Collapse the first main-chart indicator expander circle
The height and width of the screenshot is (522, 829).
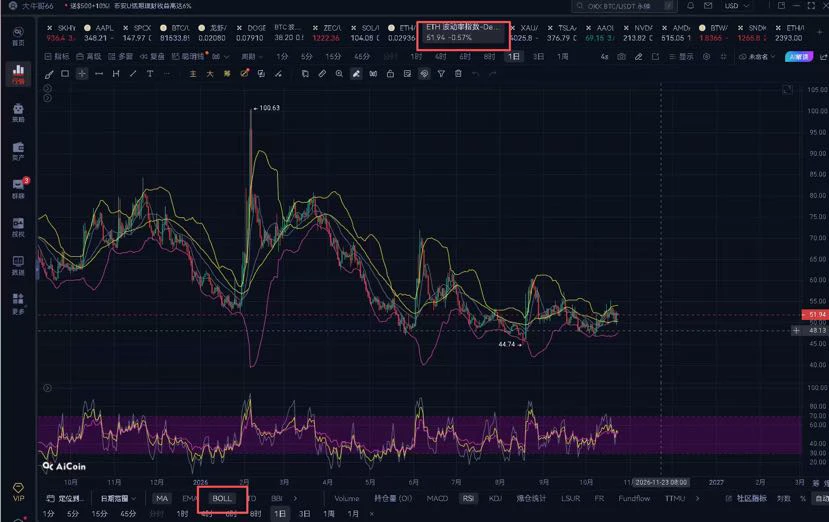47,88
